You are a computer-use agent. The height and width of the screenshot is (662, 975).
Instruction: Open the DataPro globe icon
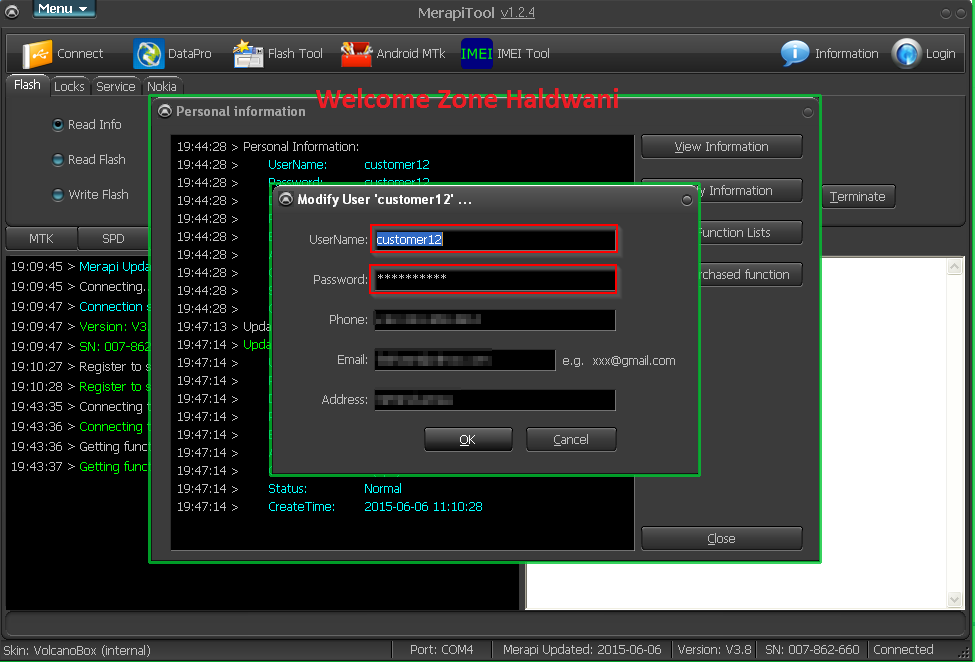coord(149,54)
